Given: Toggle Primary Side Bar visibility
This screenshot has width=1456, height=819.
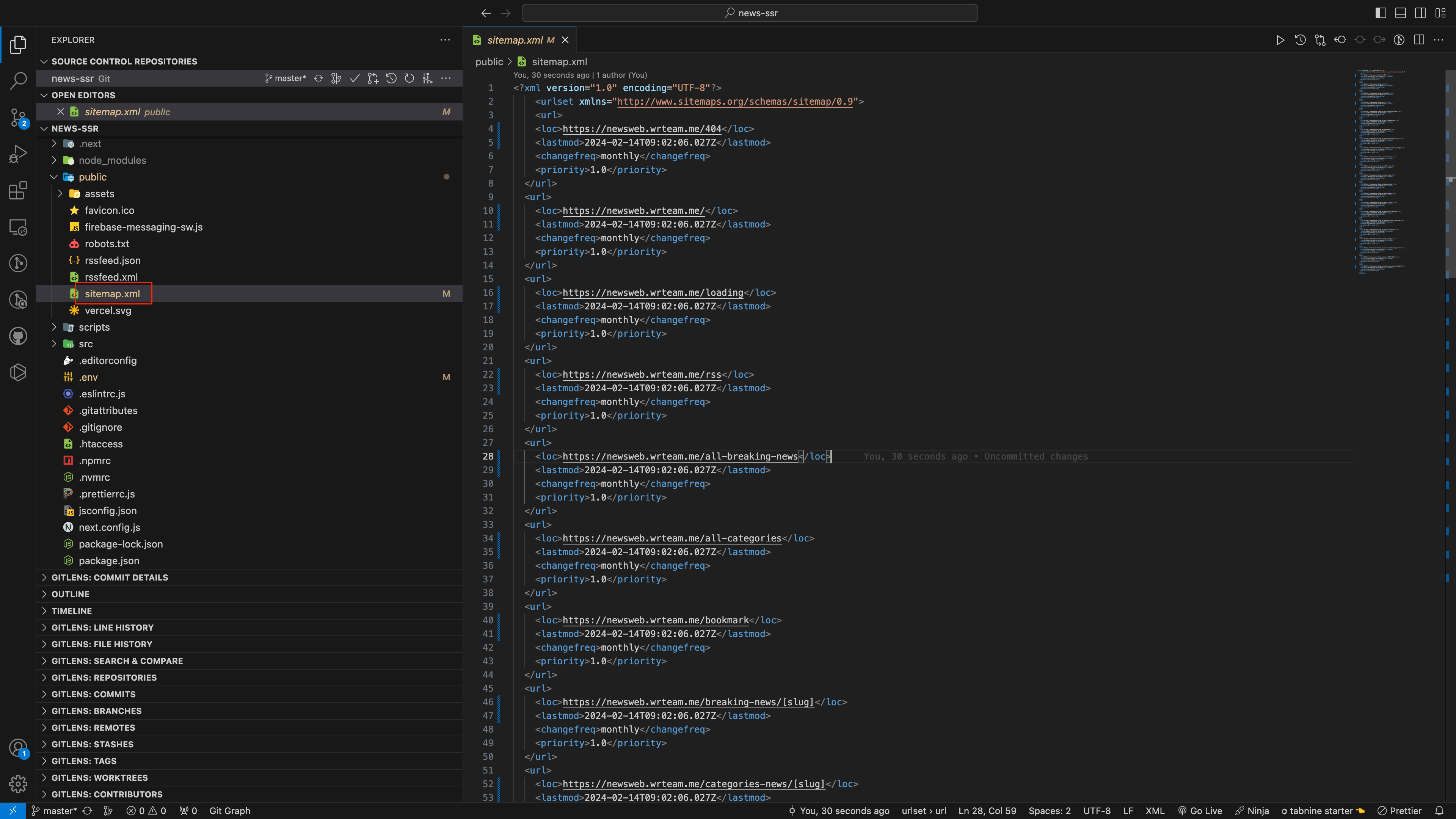Looking at the screenshot, I should (x=1381, y=13).
